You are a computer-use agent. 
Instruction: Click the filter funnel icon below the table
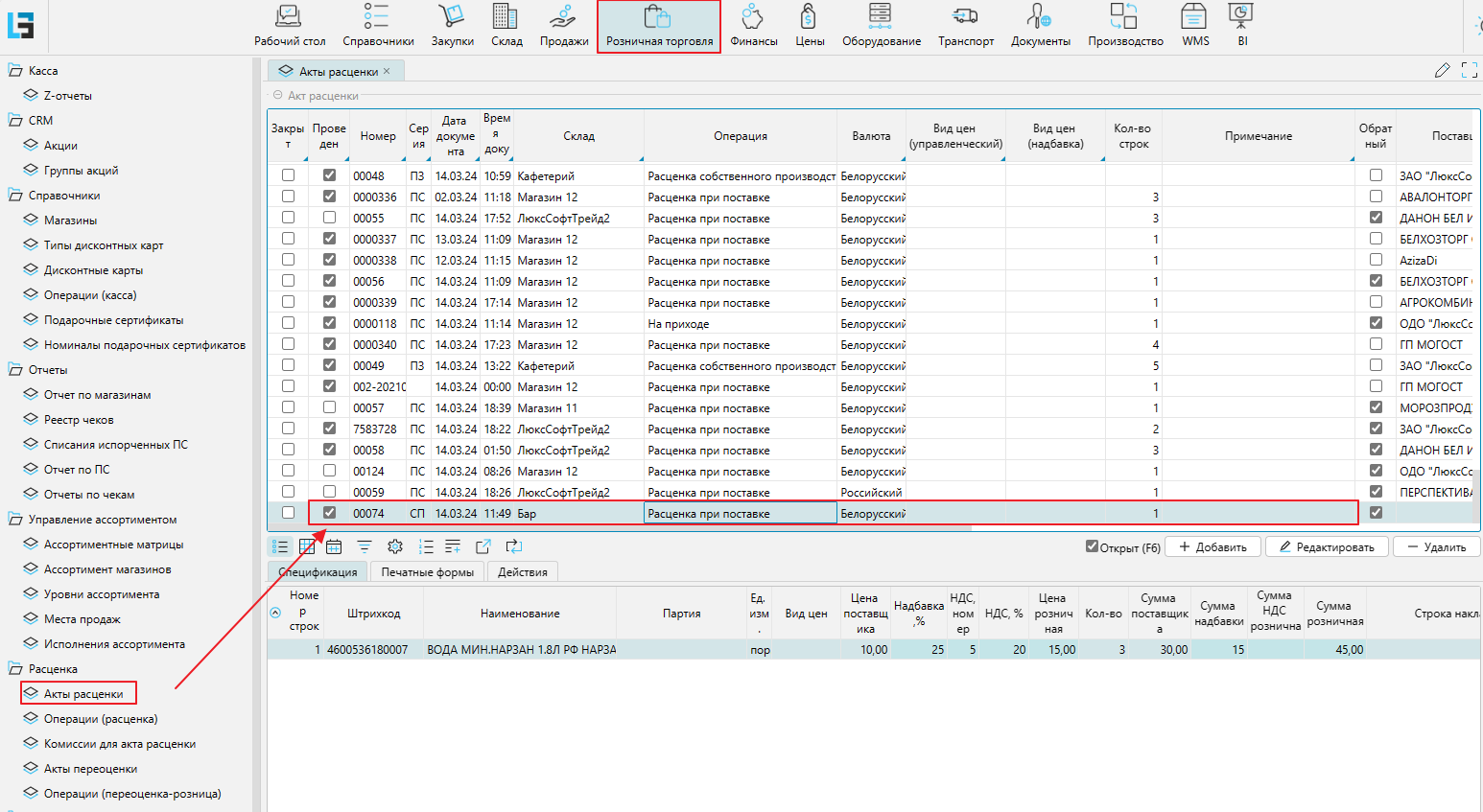(x=365, y=546)
